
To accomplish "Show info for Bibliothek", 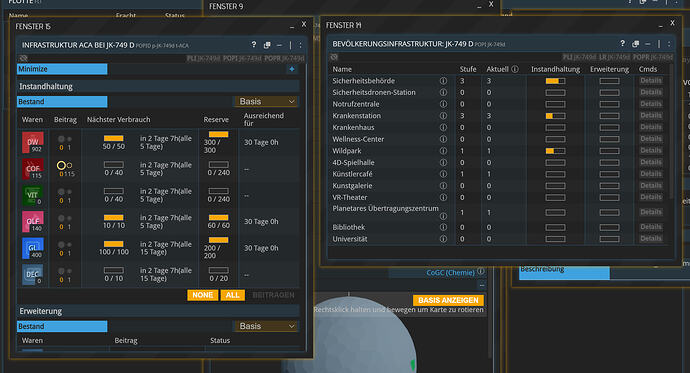I will coord(443,227).
